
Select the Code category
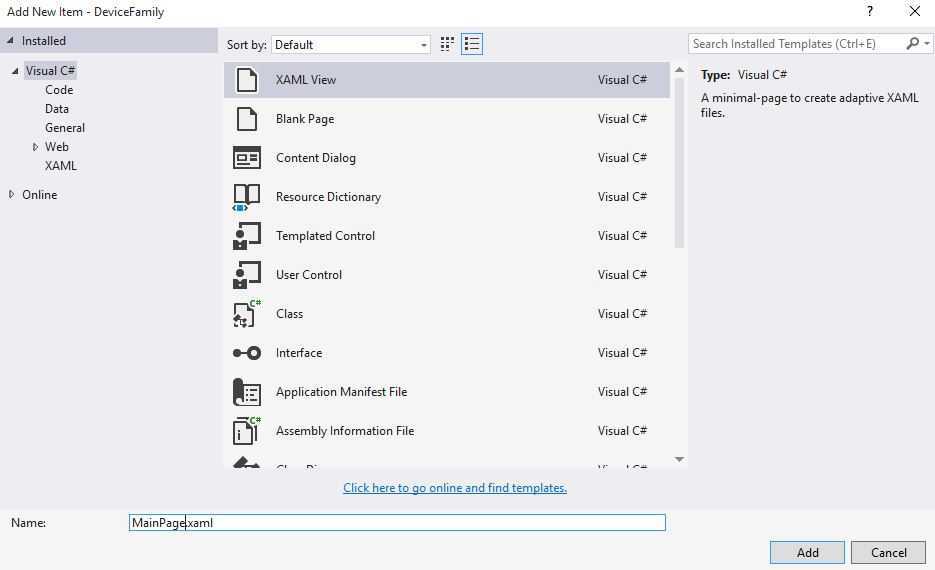59,90
